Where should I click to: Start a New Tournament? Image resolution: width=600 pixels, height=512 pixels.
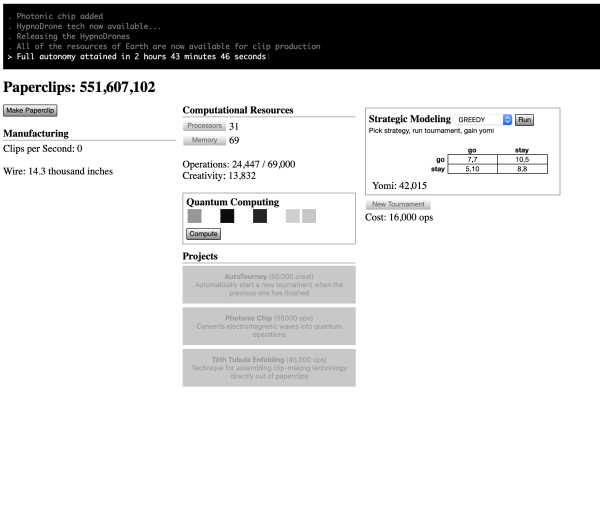(398, 204)
